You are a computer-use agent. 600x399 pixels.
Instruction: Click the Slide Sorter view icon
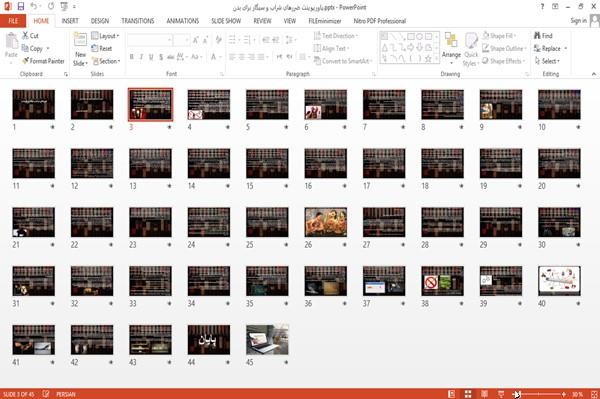coord(468,394)
